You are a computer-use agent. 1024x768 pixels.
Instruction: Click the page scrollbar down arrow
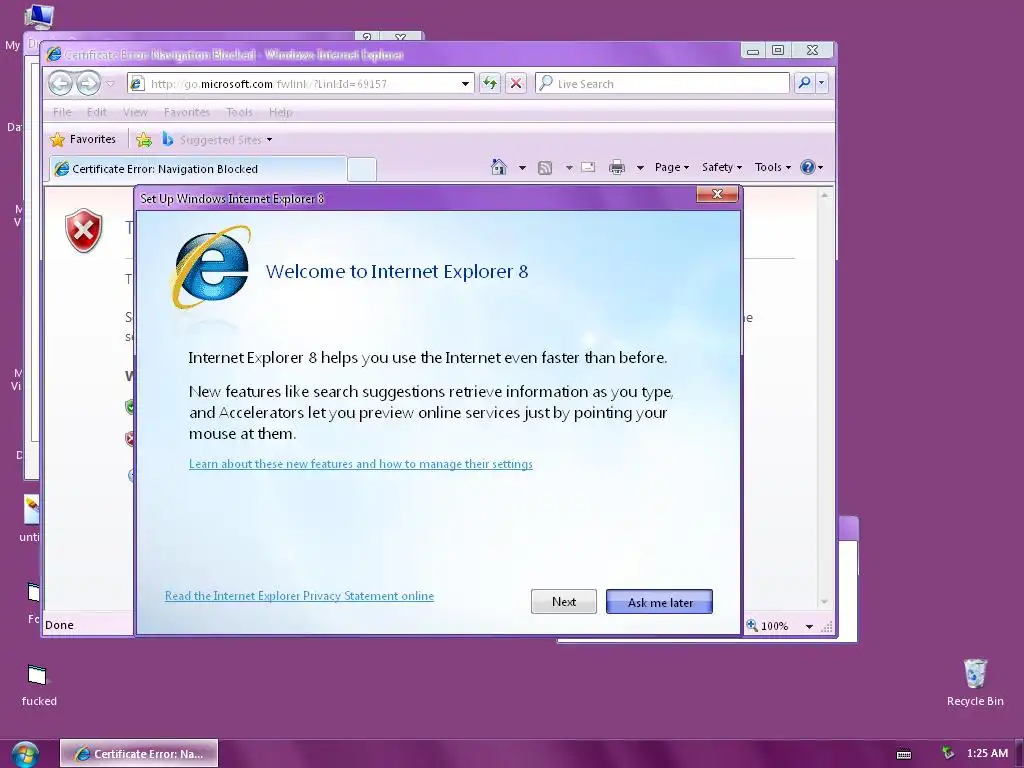click(x=824, y=601)
